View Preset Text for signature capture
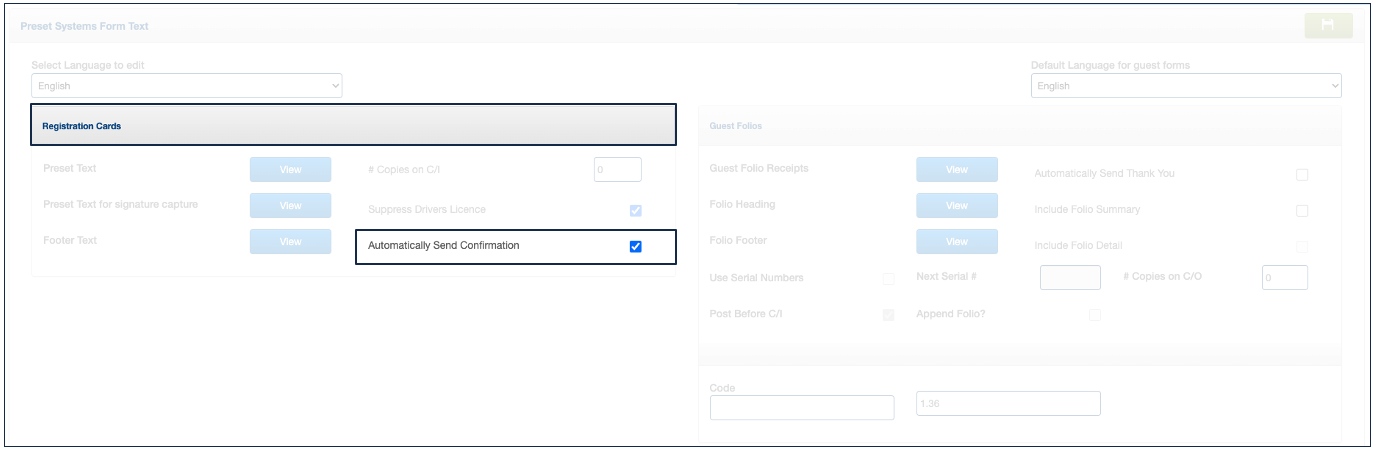Screen dimensions: 1374x452 point(290,206)
